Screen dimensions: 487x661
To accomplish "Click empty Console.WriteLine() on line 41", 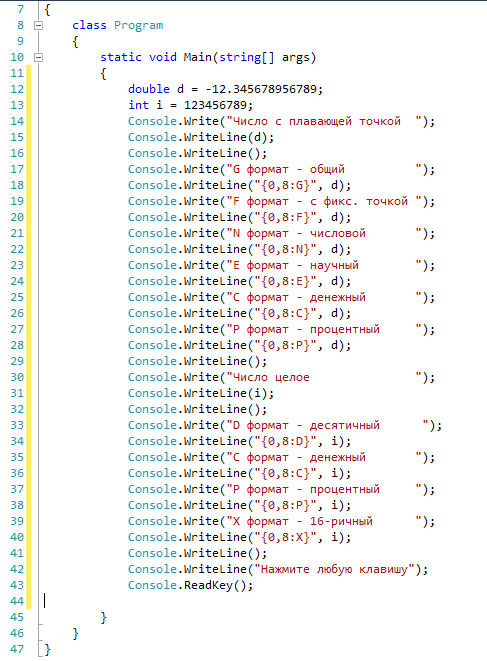I will (198, 554).
